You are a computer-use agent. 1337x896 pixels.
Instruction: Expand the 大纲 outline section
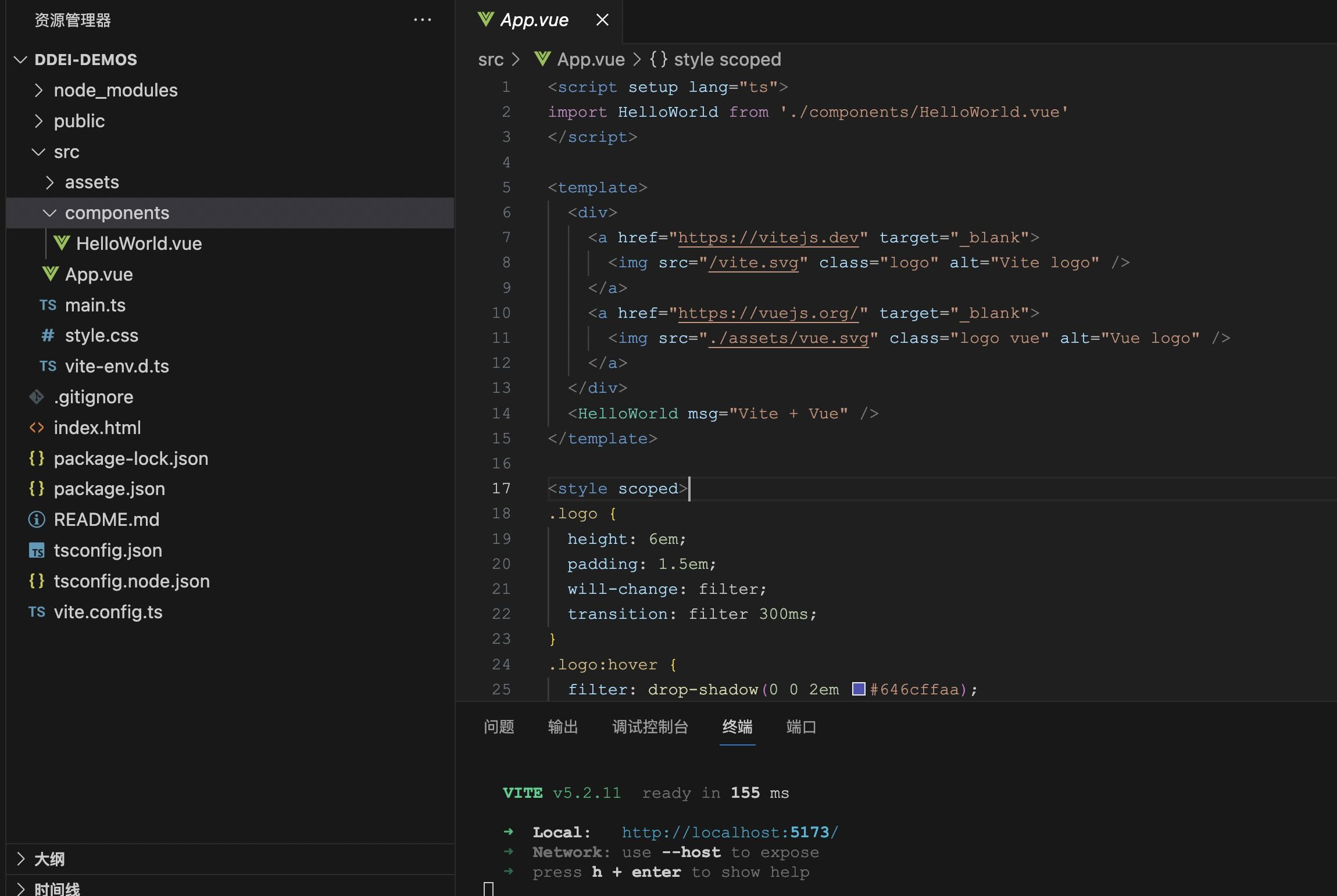coord(21,859)
